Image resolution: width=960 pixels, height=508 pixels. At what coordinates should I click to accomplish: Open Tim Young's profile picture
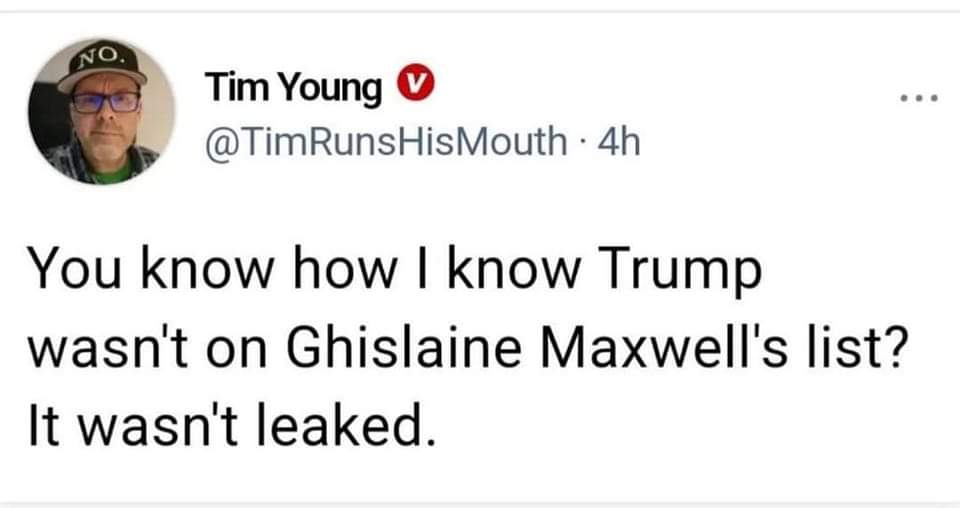pos(102,112)
